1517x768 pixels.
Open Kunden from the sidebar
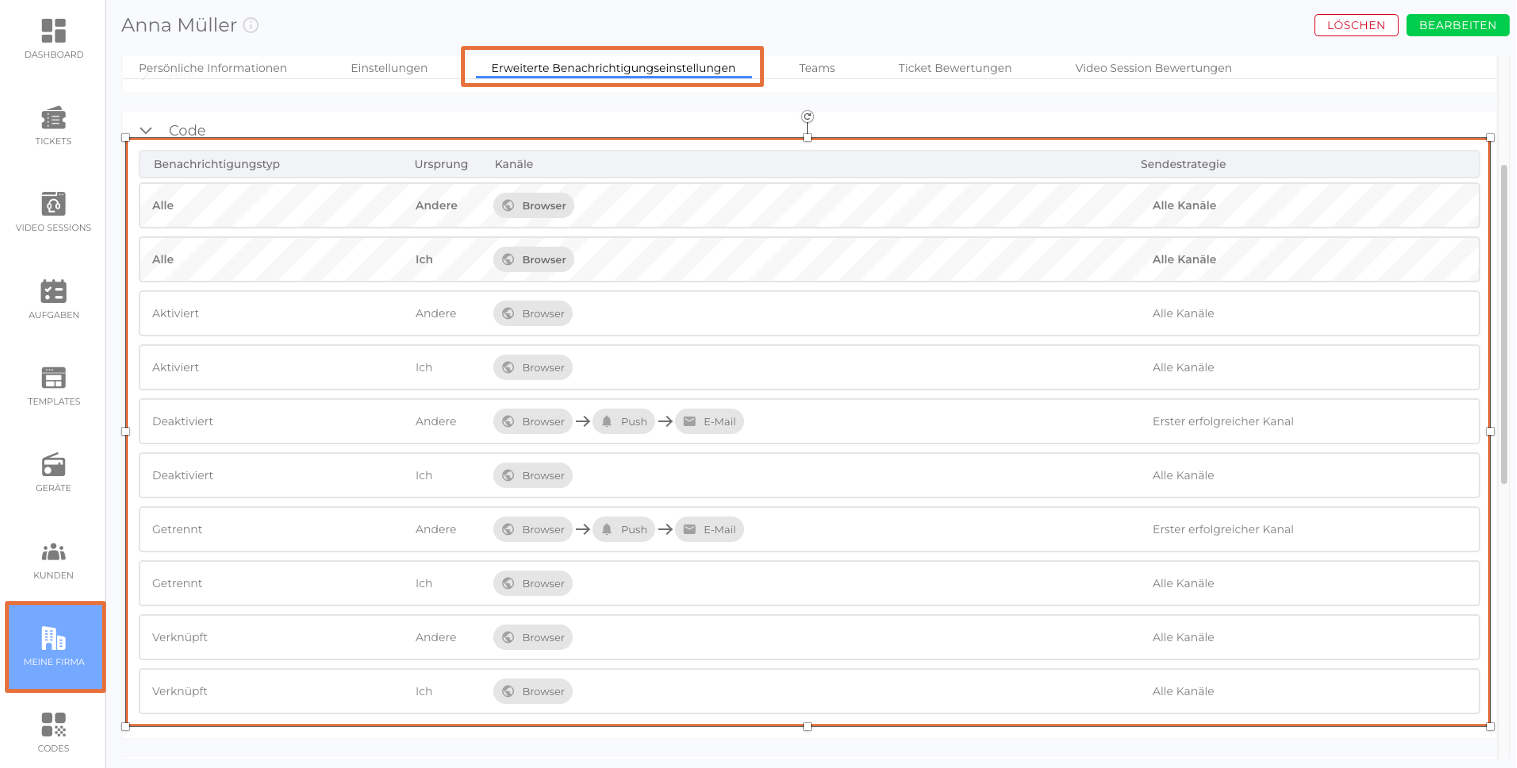coord(53,559)
